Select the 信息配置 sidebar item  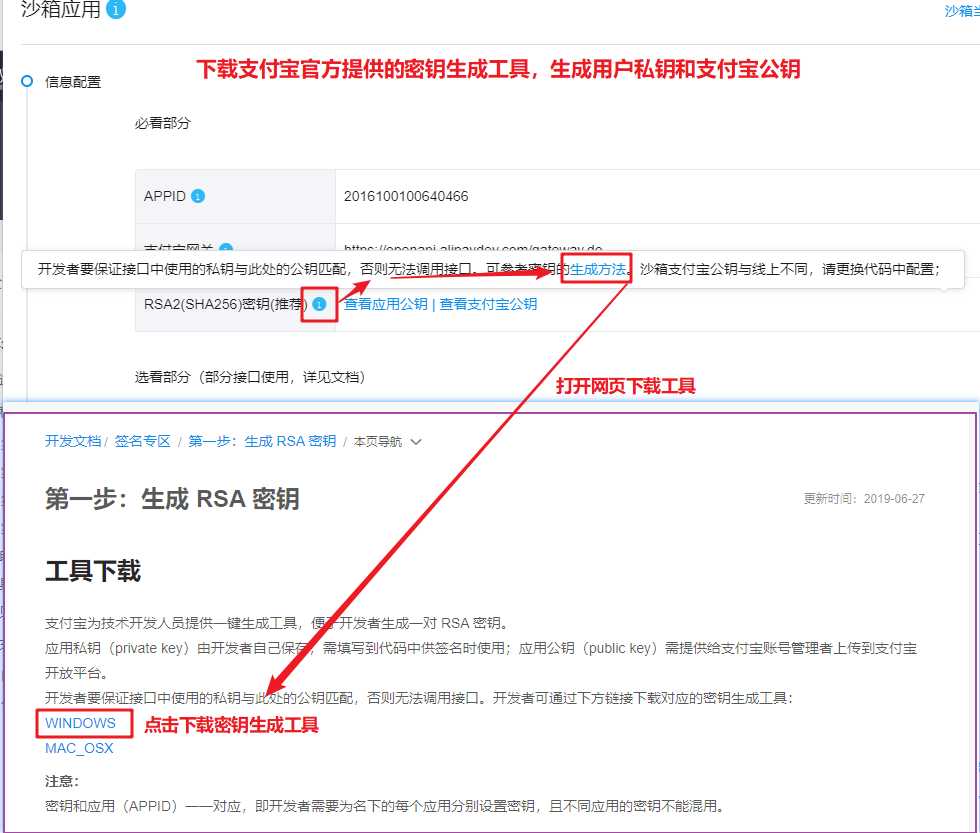pyautogui.click(x=73, y=82)
